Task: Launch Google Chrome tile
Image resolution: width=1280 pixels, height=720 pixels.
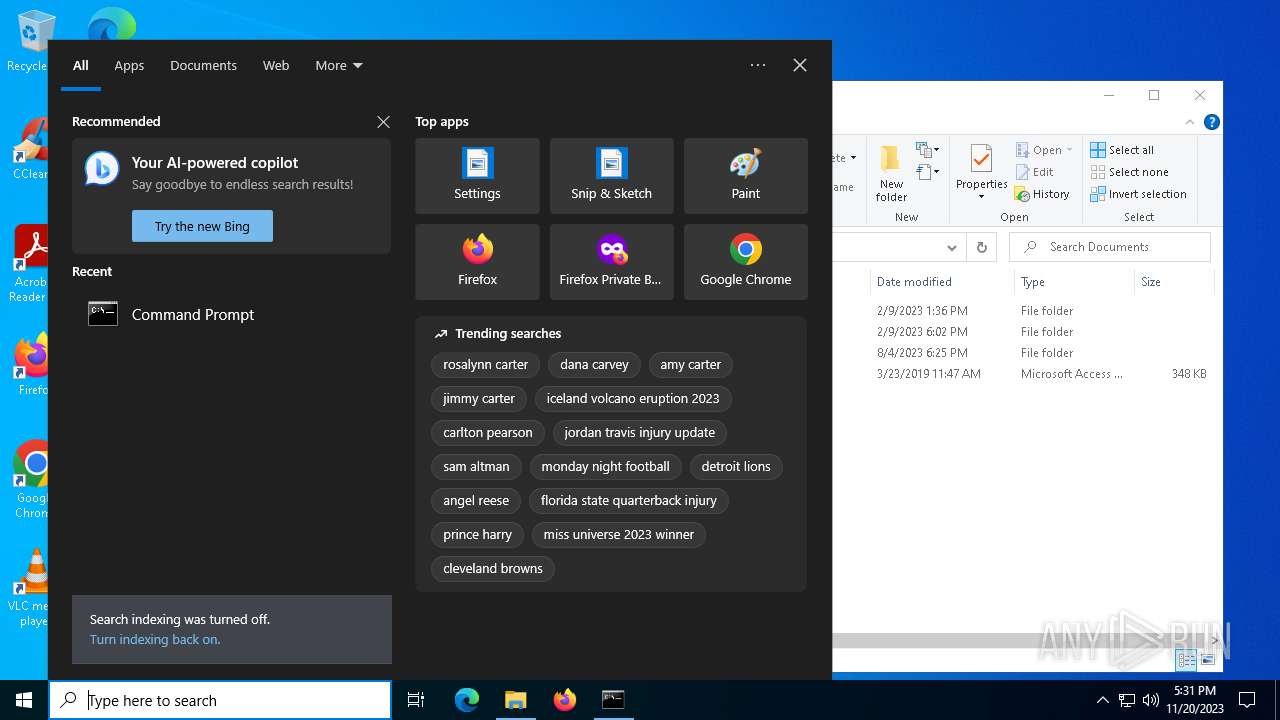Action: (x=745, y=262)
